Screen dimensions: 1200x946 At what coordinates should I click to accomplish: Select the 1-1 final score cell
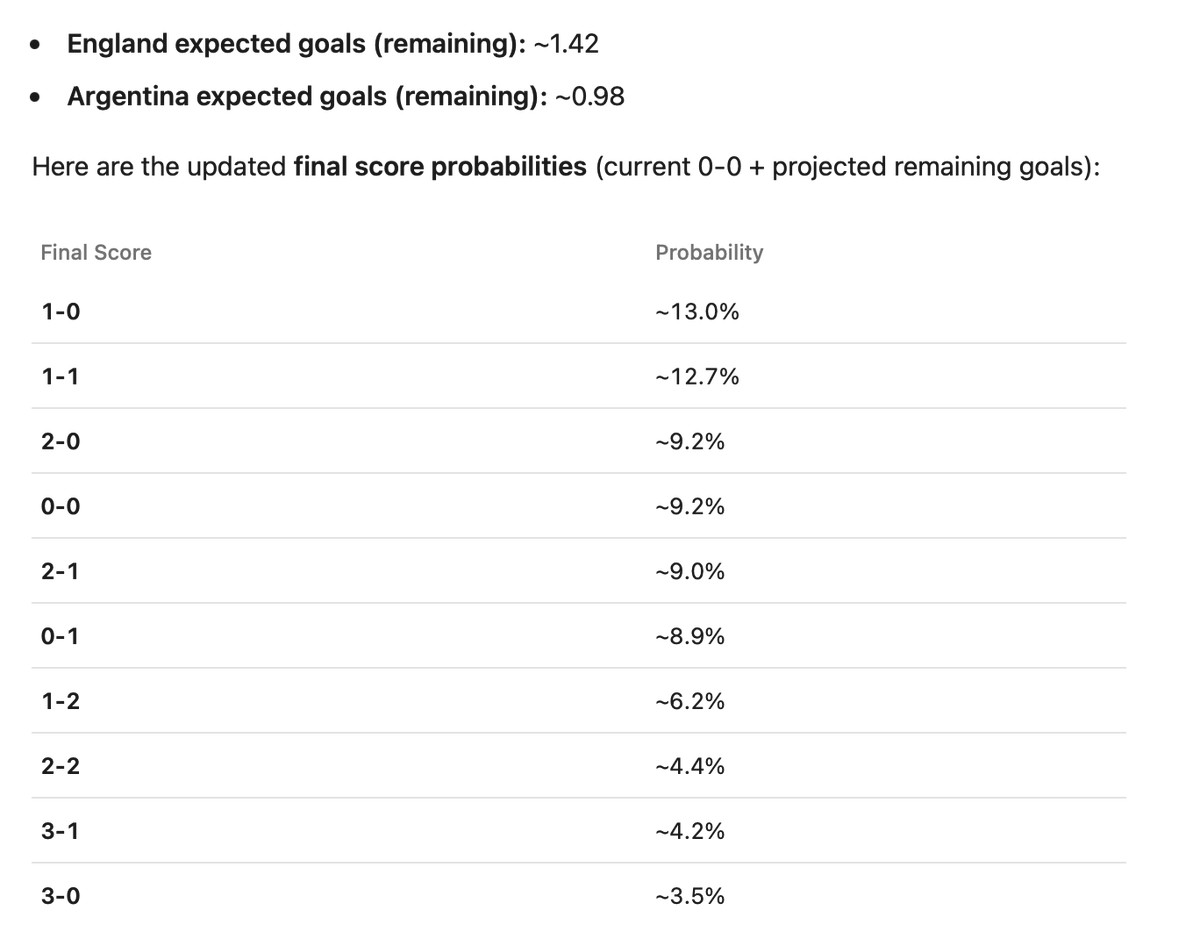click(x=60, y=377)
